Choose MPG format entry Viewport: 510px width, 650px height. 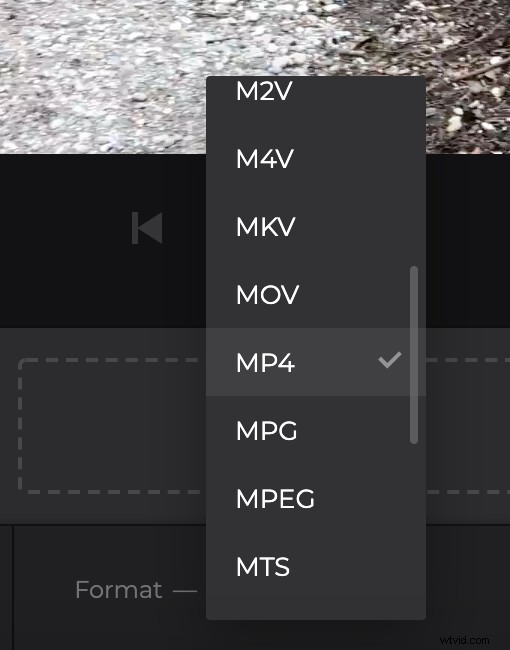(316, 430)
